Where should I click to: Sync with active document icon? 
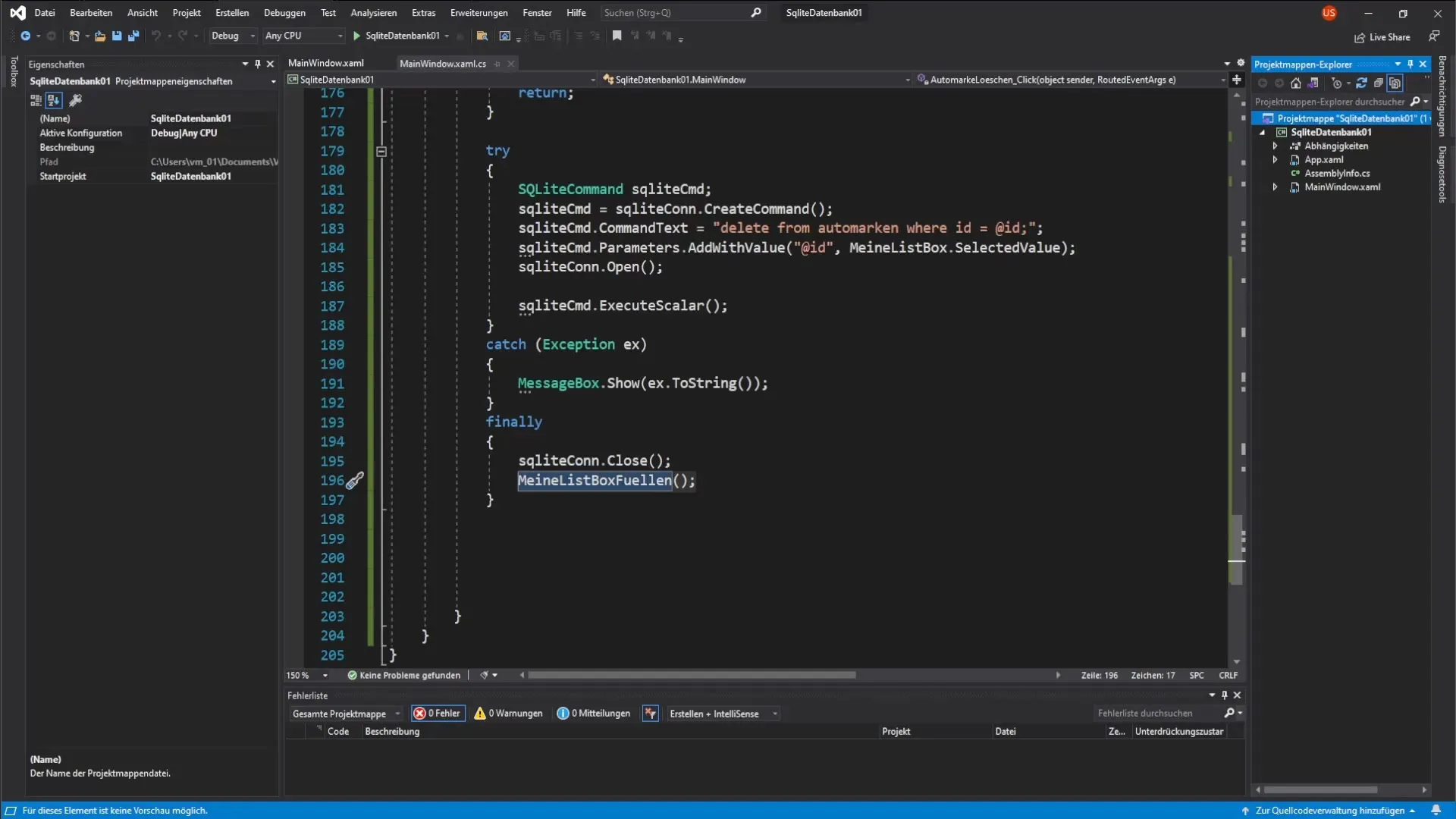coord(1361,83)
